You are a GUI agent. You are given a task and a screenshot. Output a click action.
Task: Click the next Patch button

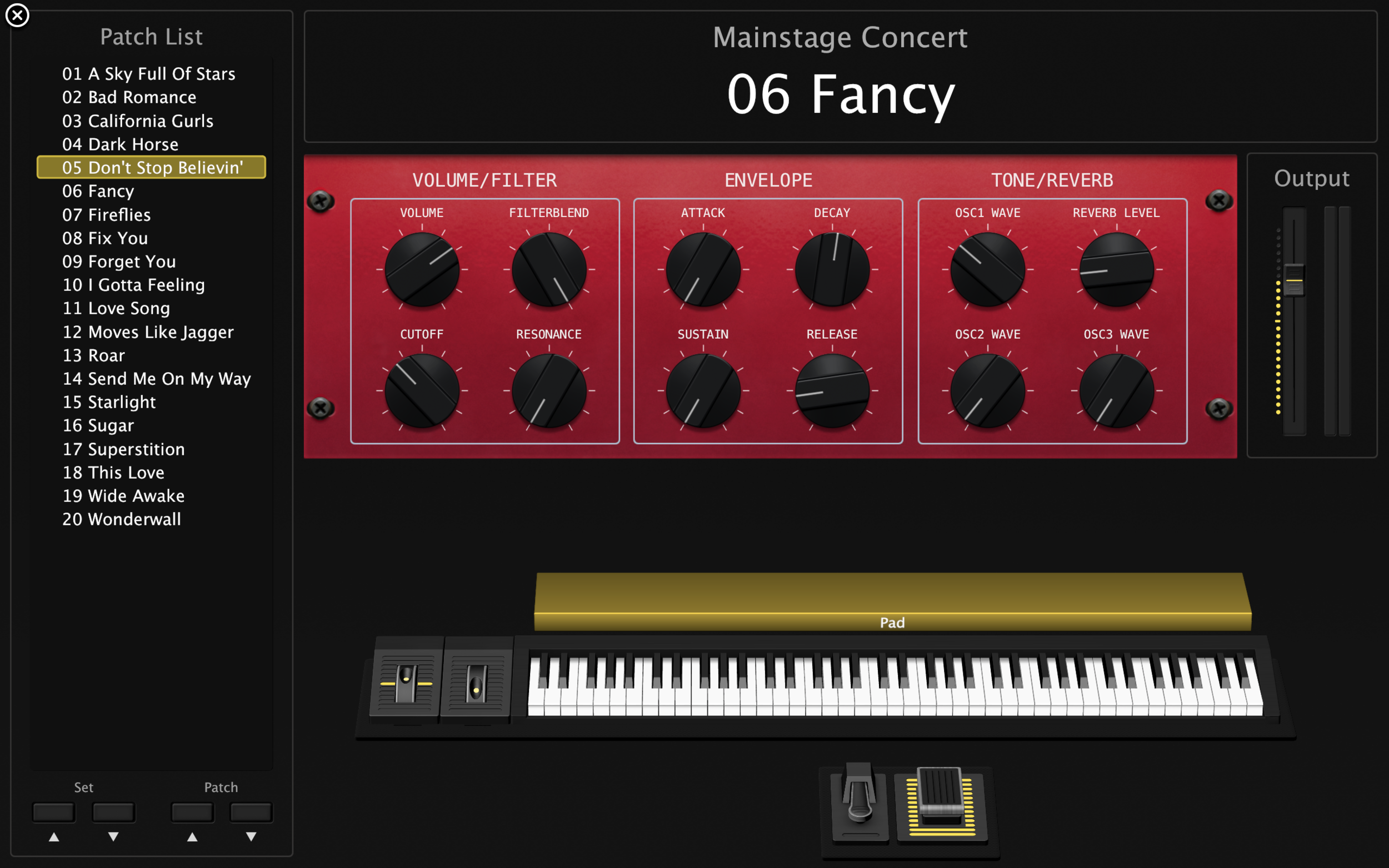point(252,812)
